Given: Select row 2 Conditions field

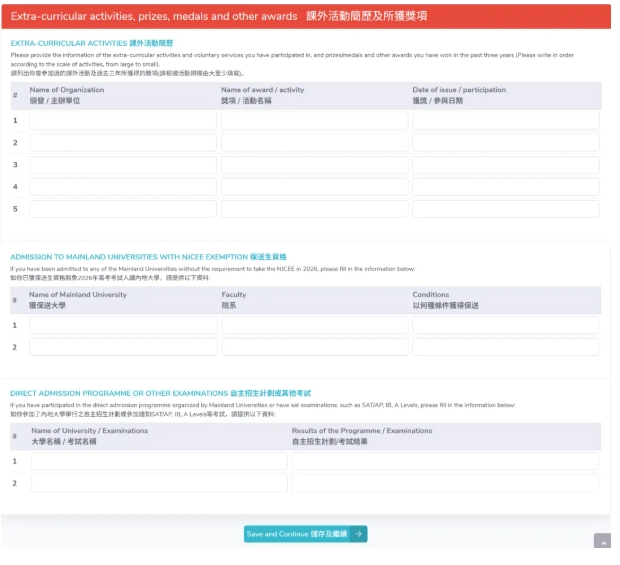Looking at the screenshot, I should [505, 347].
